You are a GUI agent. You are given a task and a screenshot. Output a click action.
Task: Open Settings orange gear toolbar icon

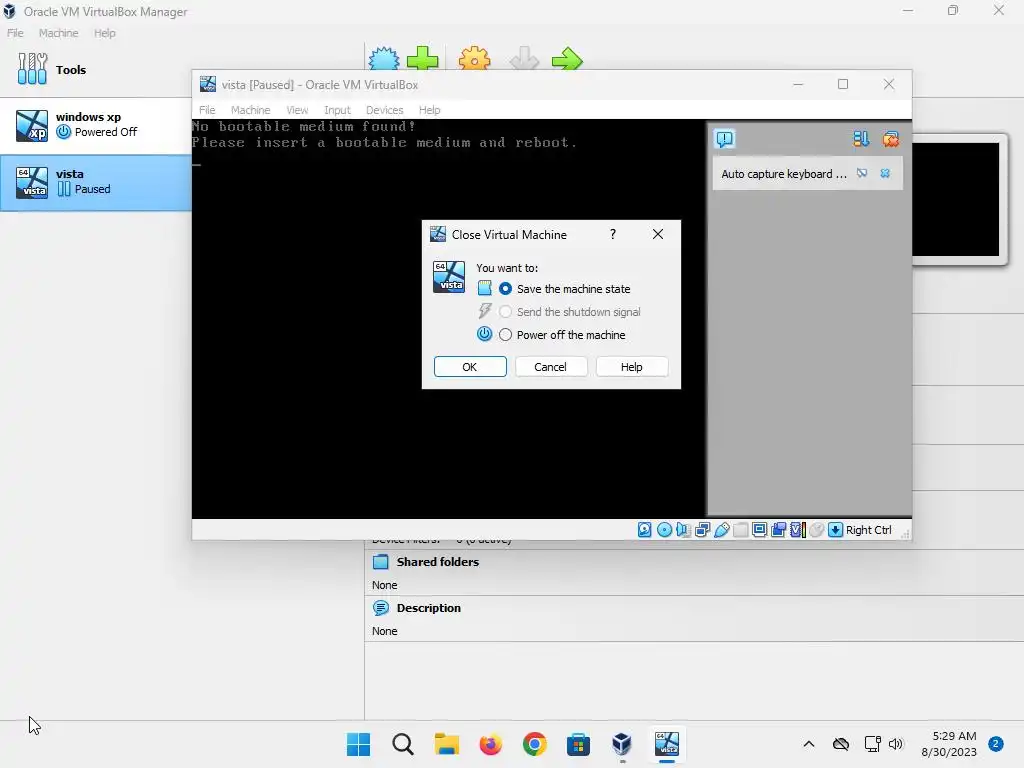coord(474,59)
